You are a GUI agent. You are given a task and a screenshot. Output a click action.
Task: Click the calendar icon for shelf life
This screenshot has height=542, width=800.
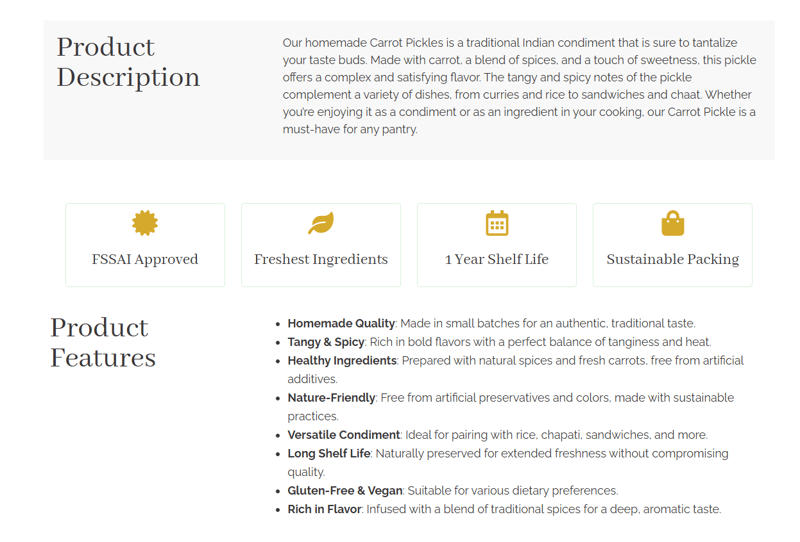[497, 223]
